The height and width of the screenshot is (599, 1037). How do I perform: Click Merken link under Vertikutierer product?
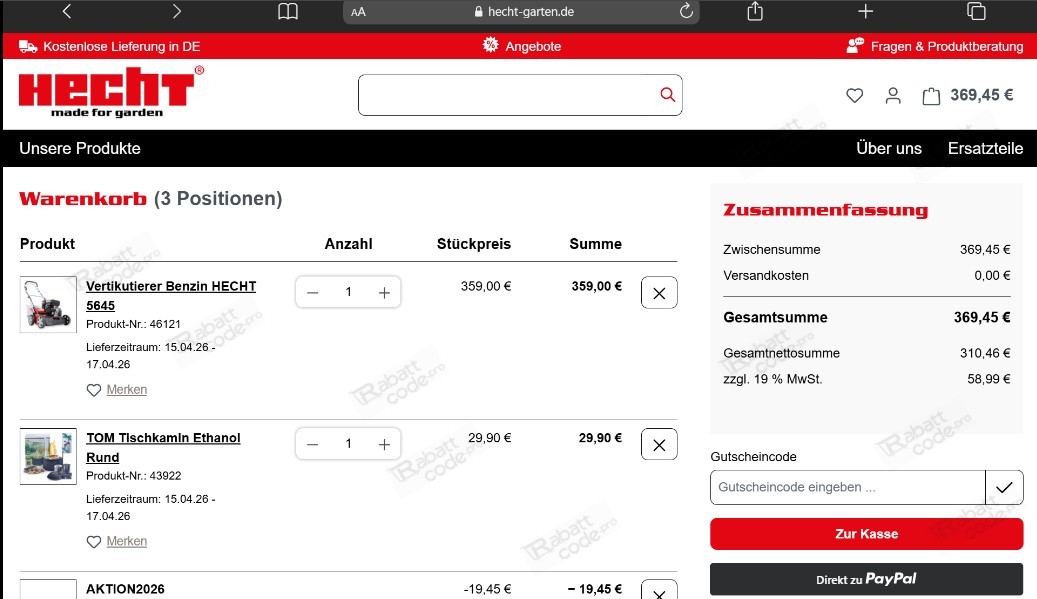click(126, 390)
